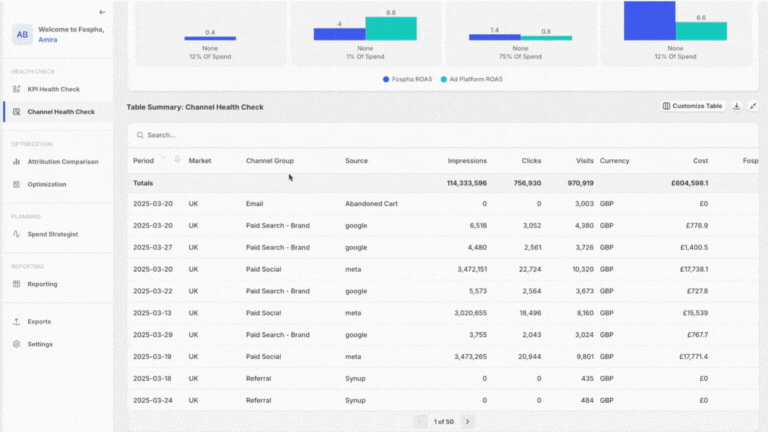Click the pin icon beside Period header

[x=177, y=160]
